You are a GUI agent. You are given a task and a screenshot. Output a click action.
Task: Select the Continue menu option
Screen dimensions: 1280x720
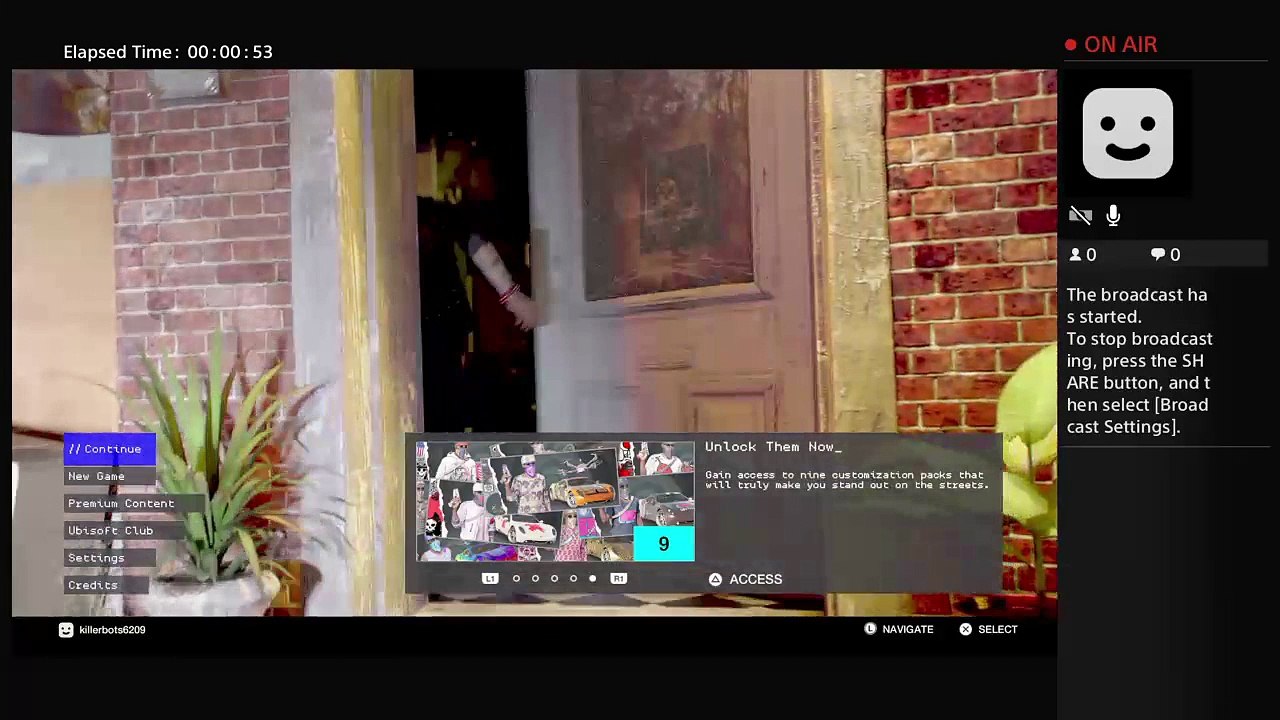click(x=110, y=449)
